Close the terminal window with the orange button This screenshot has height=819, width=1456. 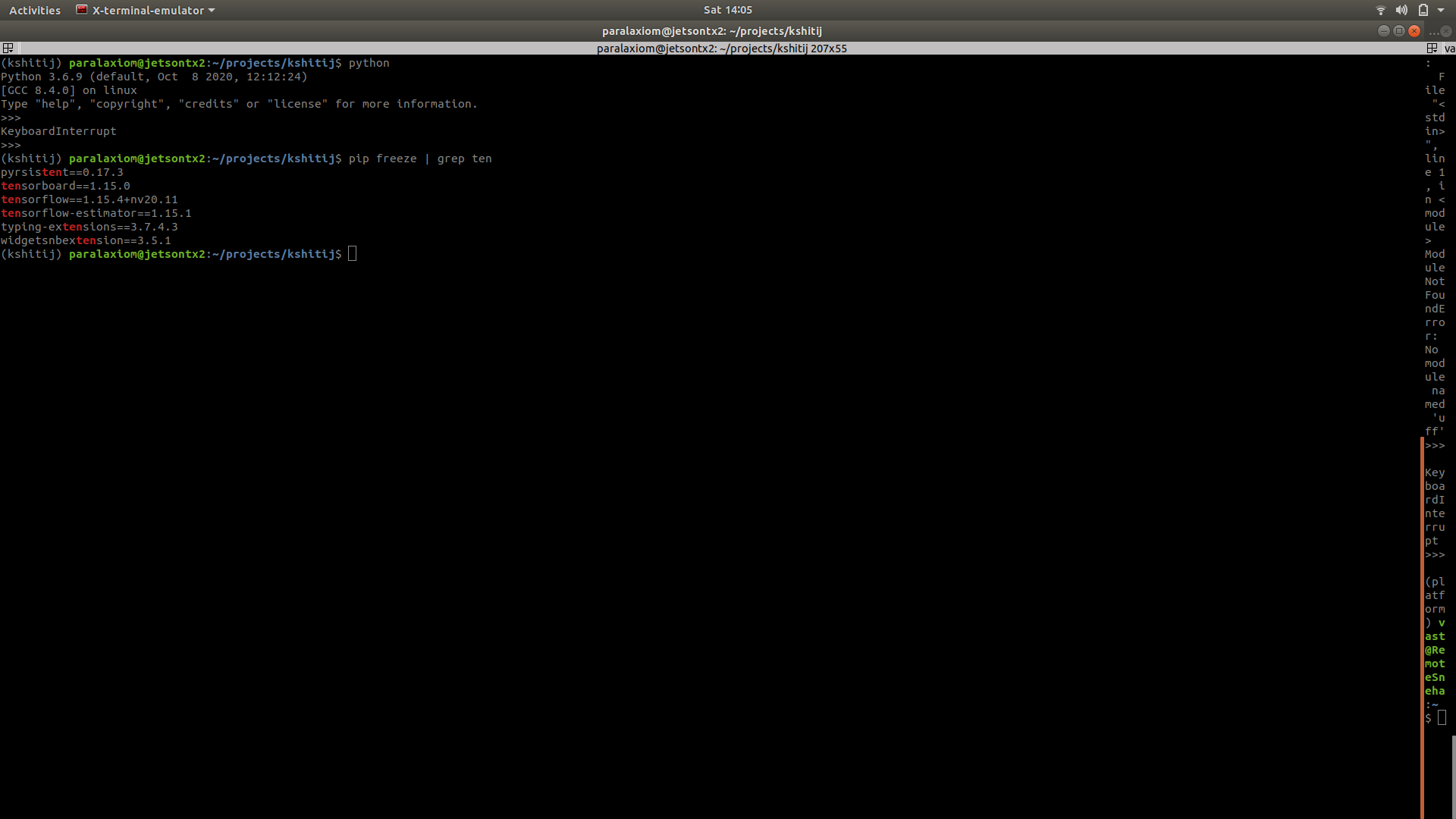[1414, 31]
